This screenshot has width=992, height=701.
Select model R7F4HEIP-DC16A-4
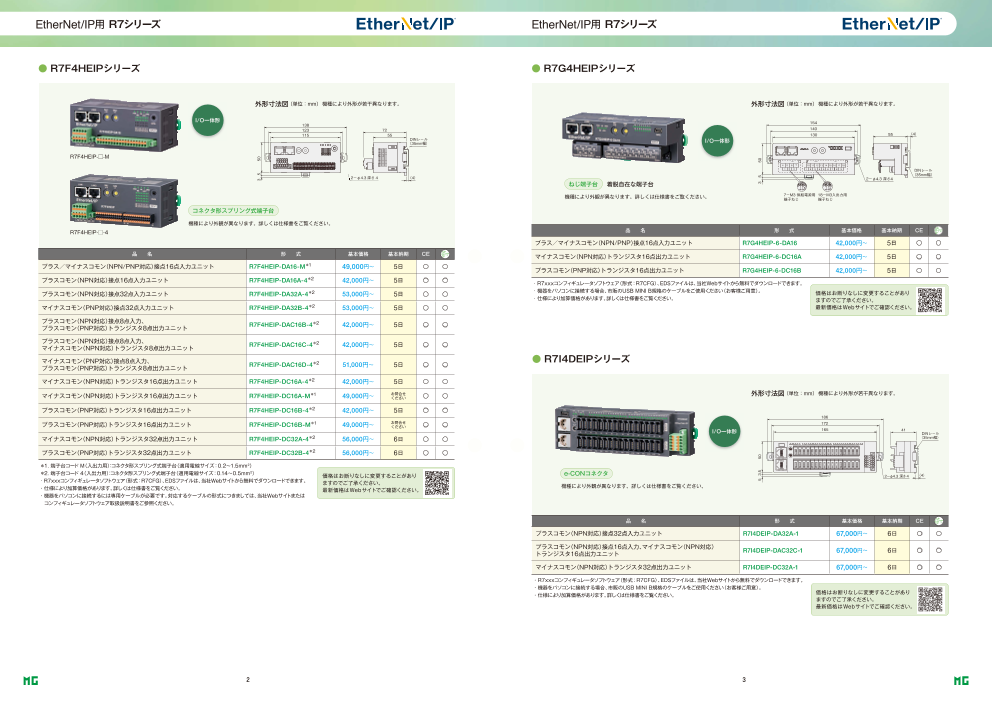[x=282, y=382]
